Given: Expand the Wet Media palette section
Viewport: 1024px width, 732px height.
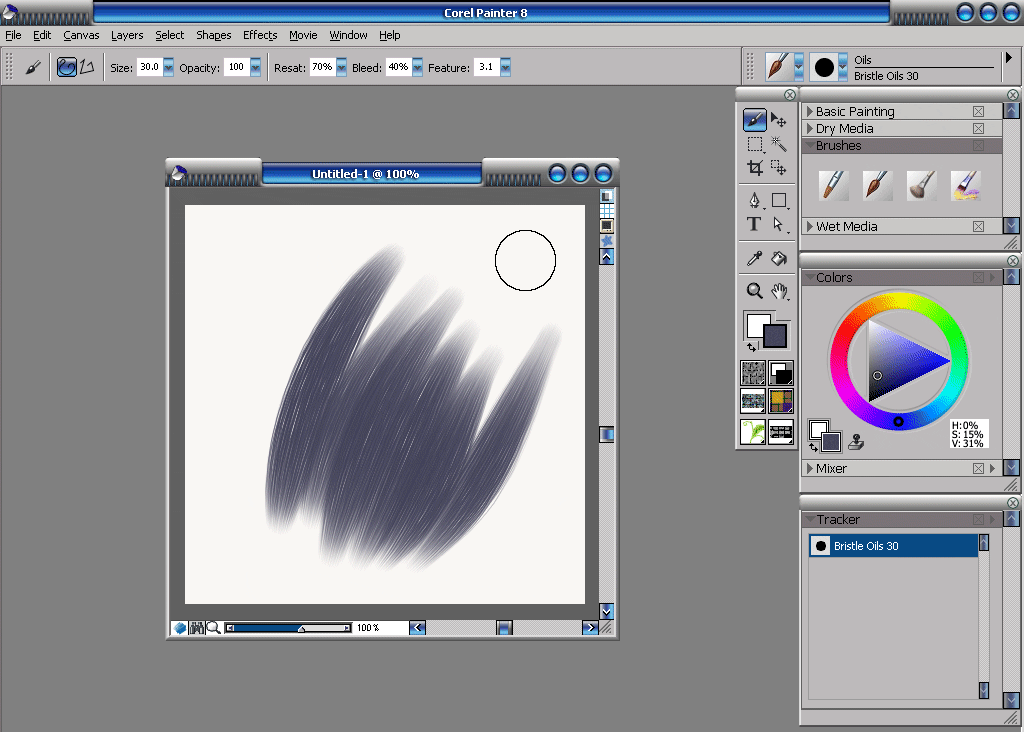Looking at the screenshot, I should tap(810, 227).
